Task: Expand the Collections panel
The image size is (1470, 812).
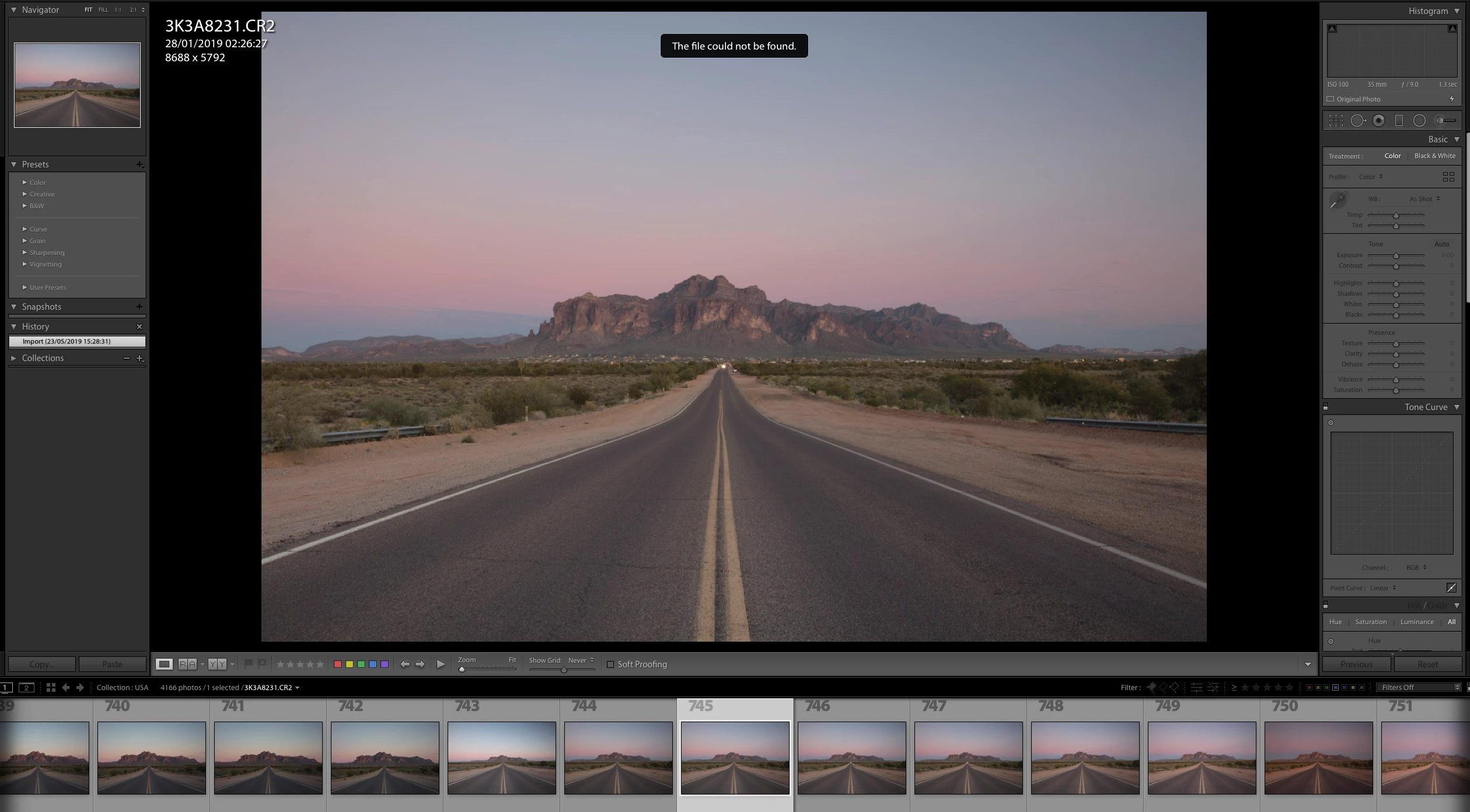Action: pos(13,358)
